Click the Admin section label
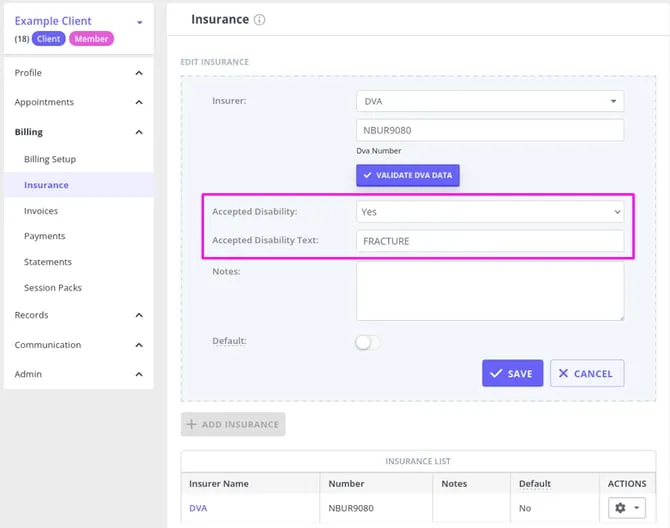The height and width of the screenshot is (528, 670). click(x=28, y=374)
